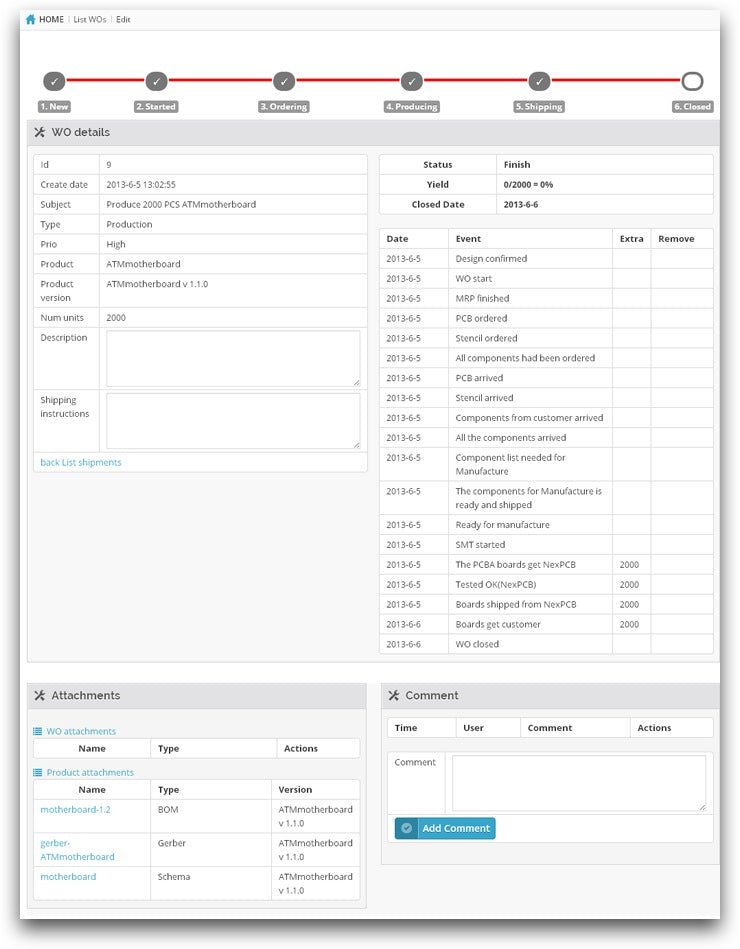740x949 pixels.
Task: Open the WO attachments link
Action: (x=81, y=731)
